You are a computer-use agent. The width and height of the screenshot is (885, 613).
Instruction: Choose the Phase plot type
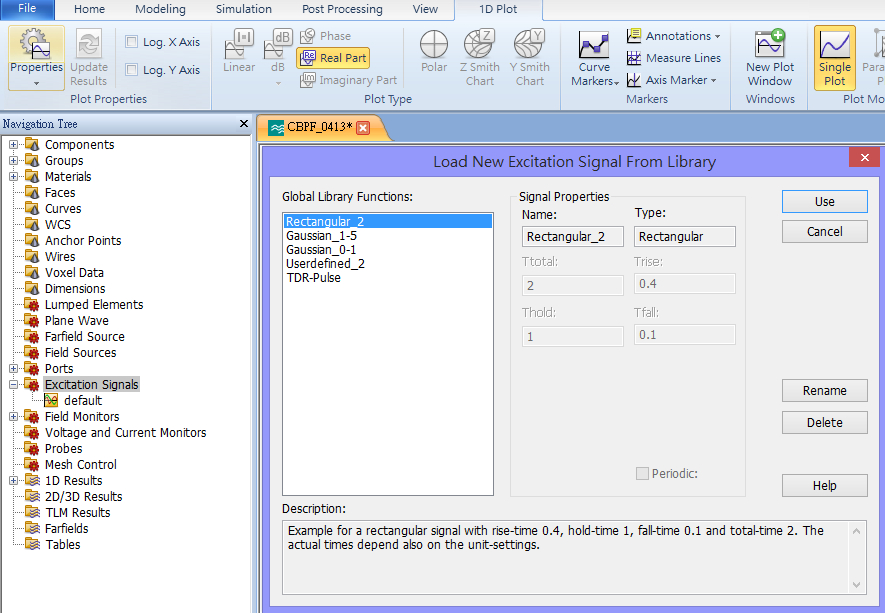click(325, 36)
